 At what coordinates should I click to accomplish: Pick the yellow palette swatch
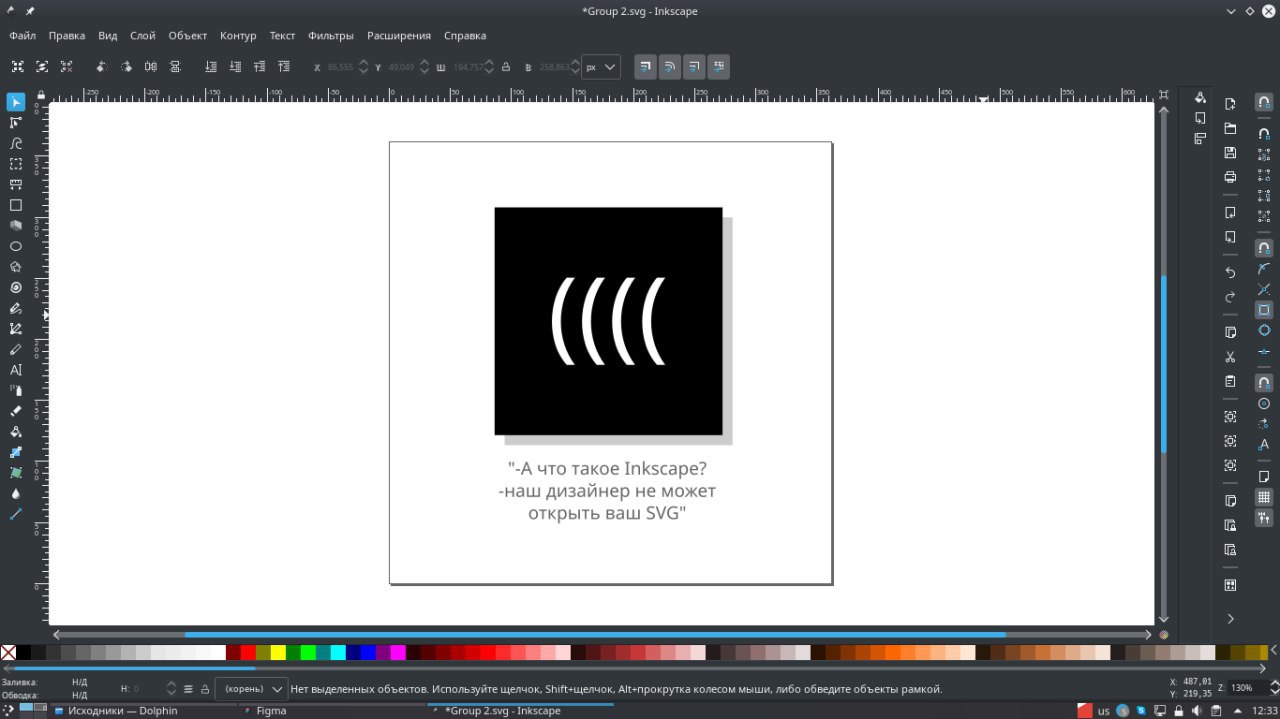coord(278,652)
